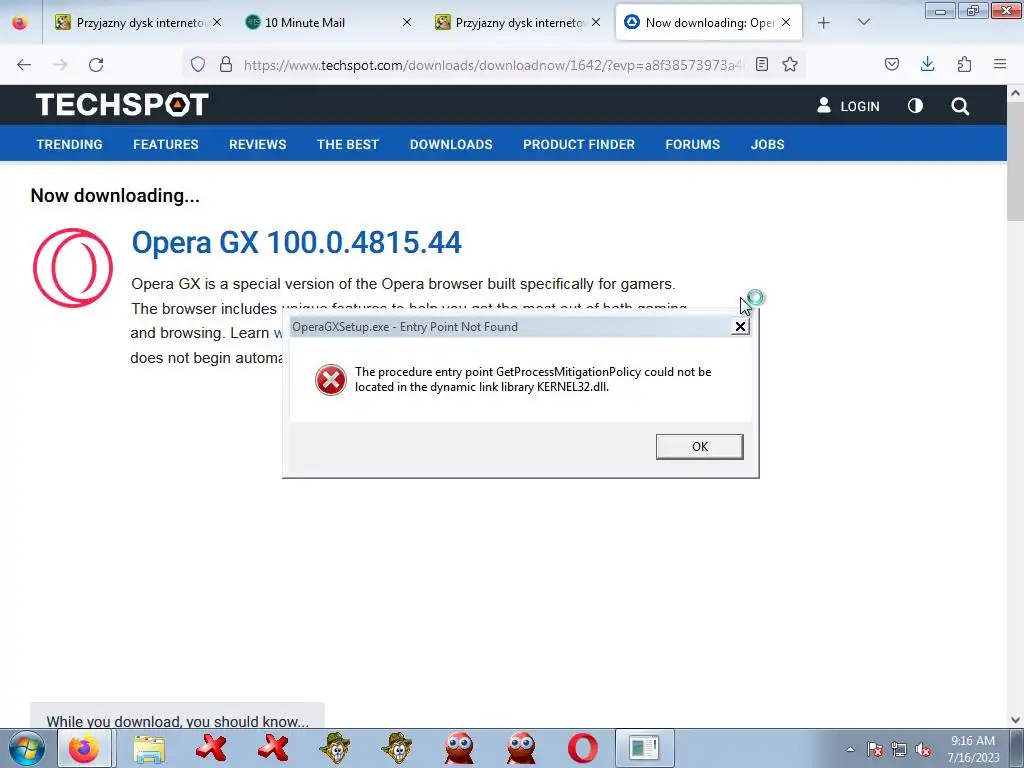This screenshot has height=768, width=1024.
Task: Open the extensions puzzle icon
Action: point(964,64)
